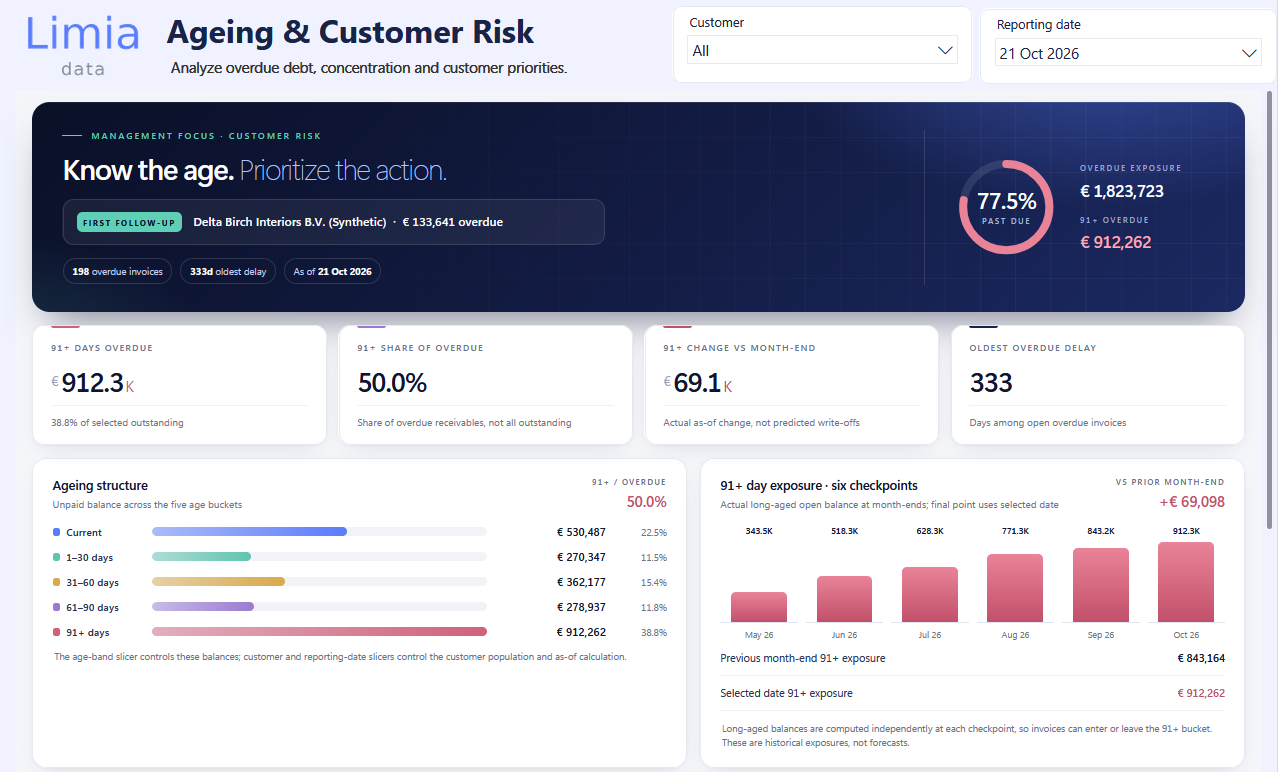Select the 91+ Change vs Month-End card
The height and width of the screenshot is (772, 1278).
pos(792,385)
